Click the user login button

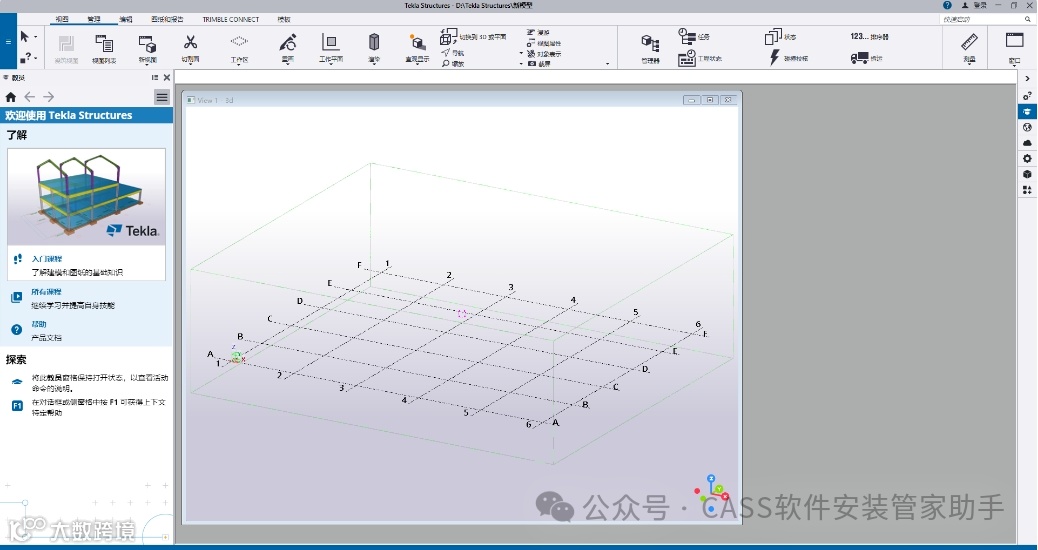pyautogui.click(x=974, y=5)
